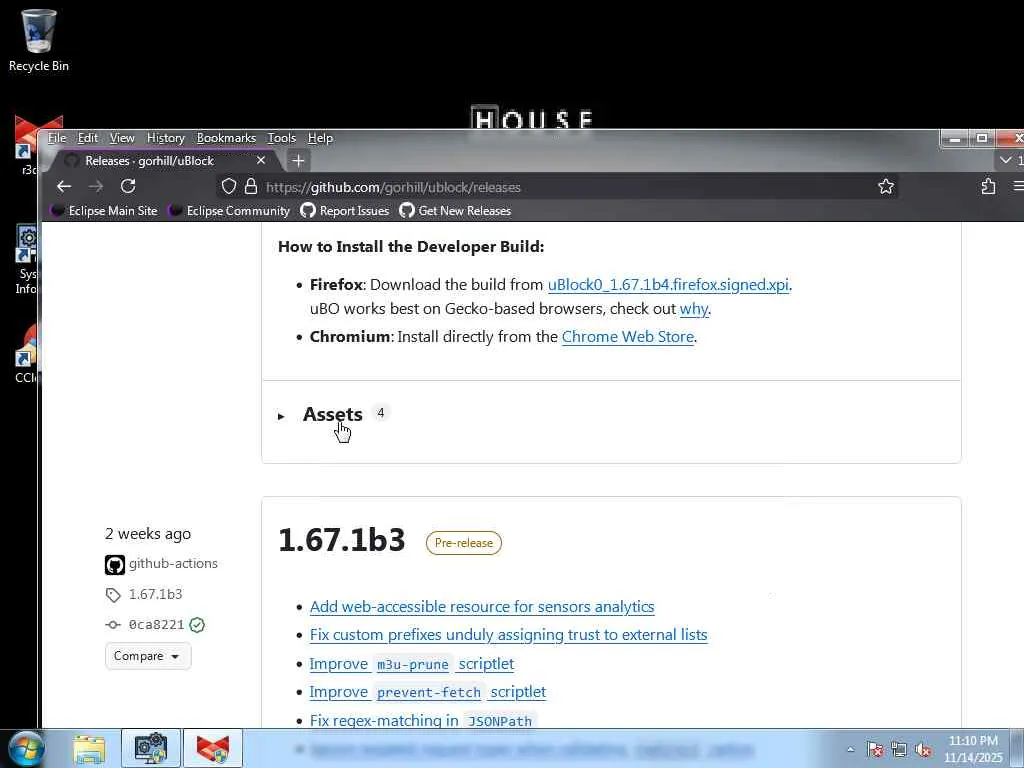Click the tag icon beside 1.67.1b3
Screen dimensions: 1024x768
pyautogui.click(x=113, y=595)
